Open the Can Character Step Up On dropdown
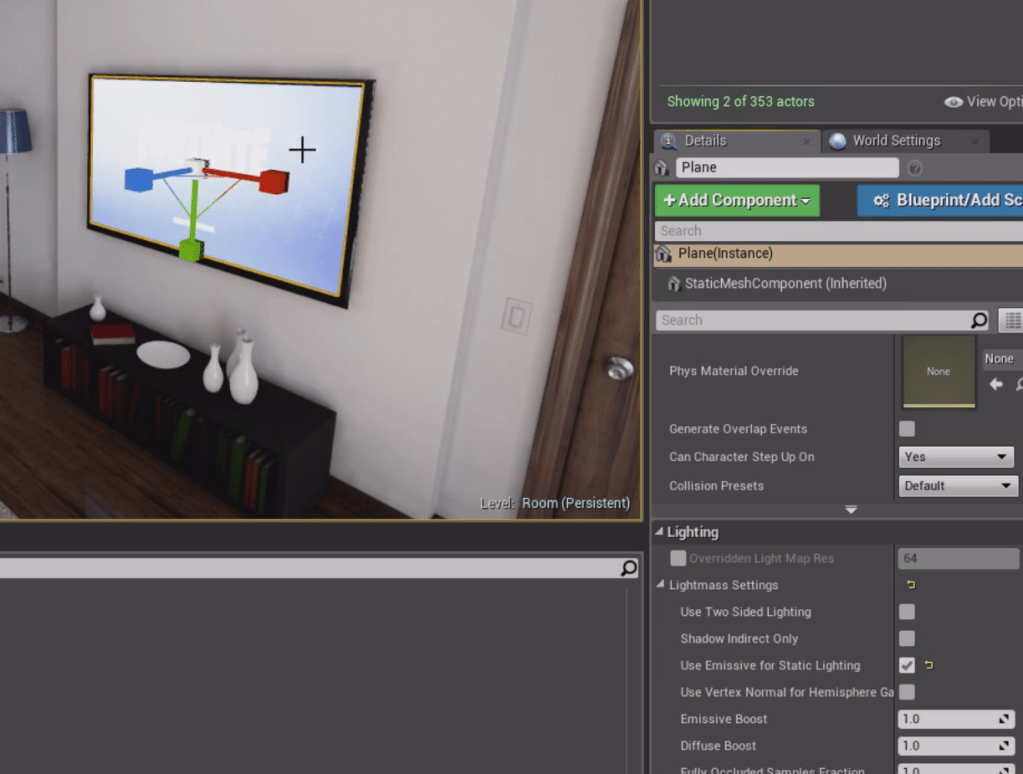The height and width of the screenshot is (774, 1023). 957,457
